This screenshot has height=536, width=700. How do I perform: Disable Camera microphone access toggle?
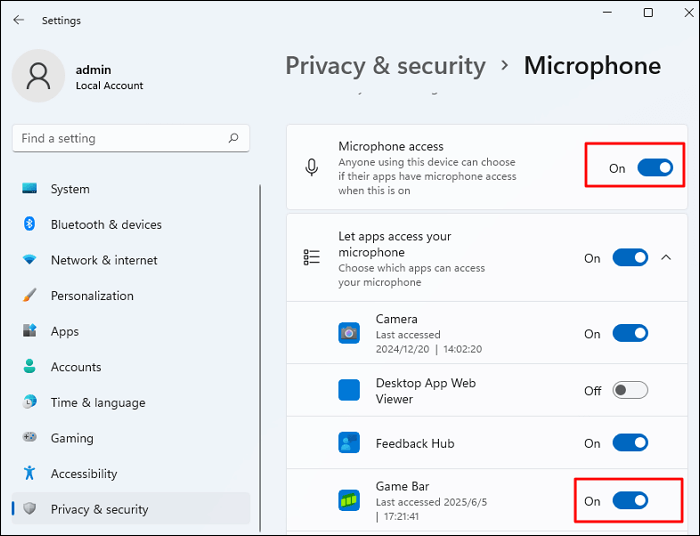pos(630,333)
